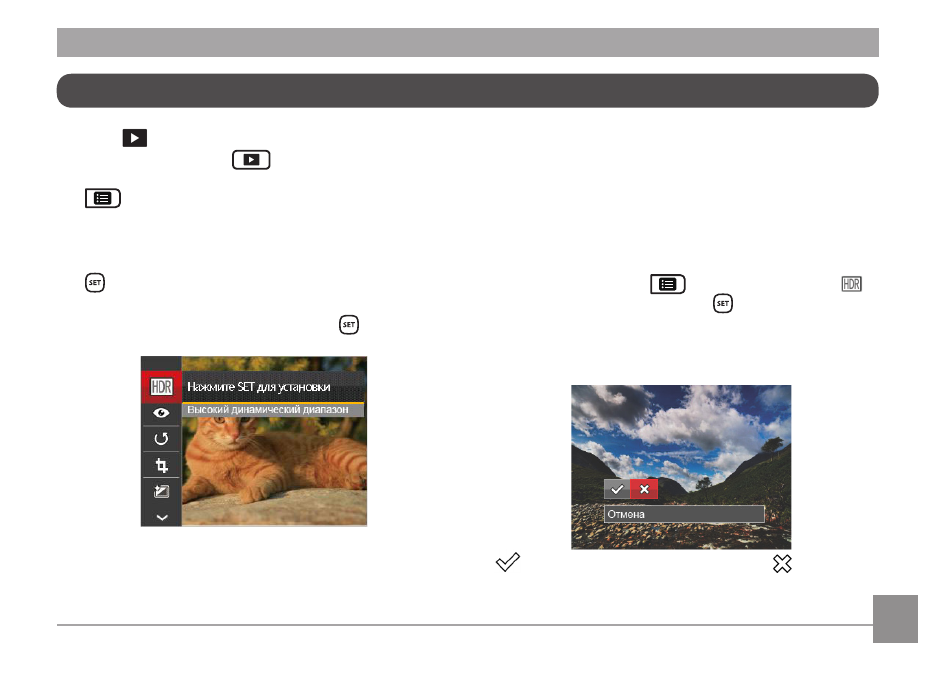The image size is (935, 680).
Task: Click the outlined cross symbol below landscape
Action: 782,564
